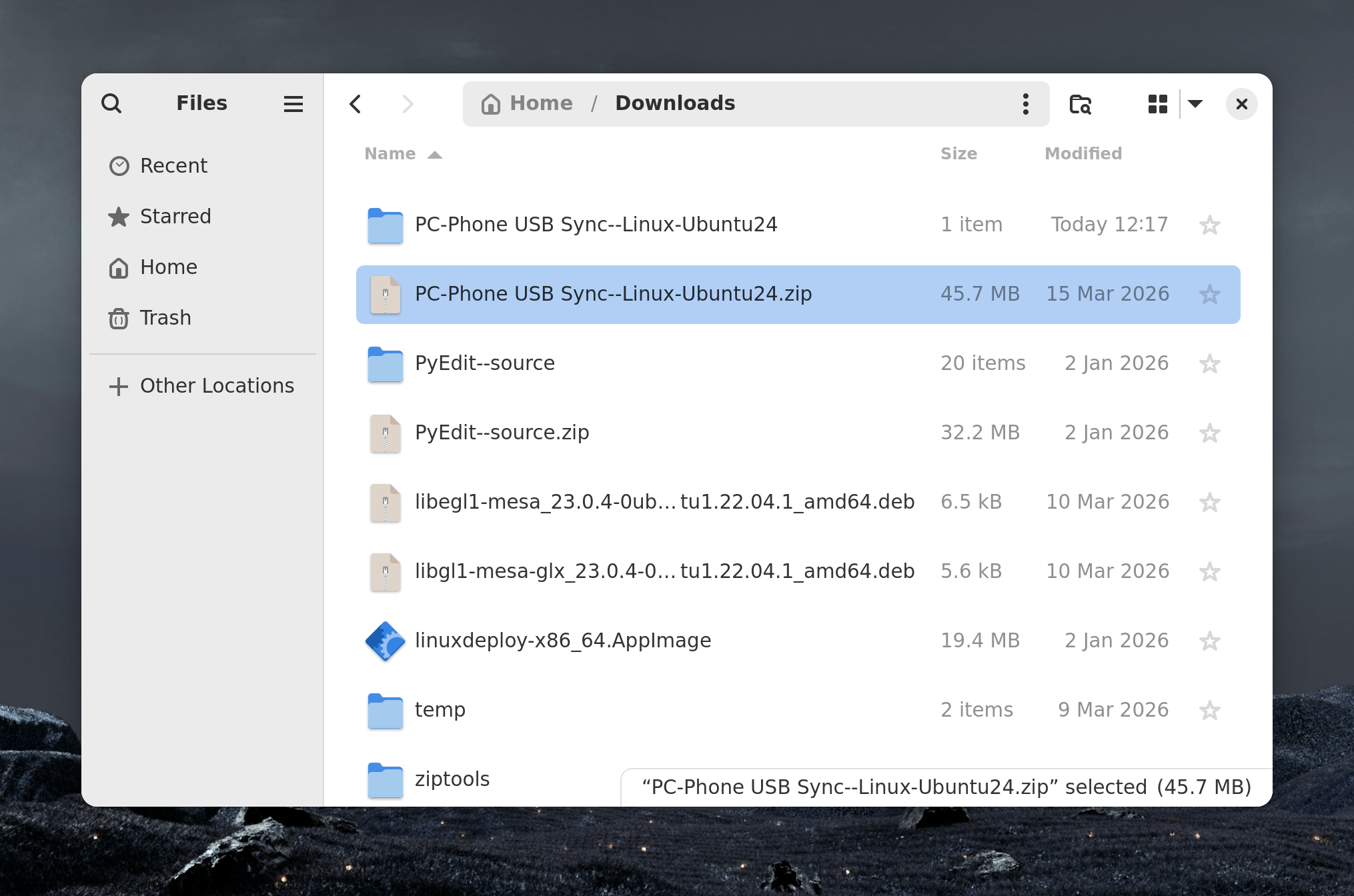Screen dimensions: 1354x896
Task: Sort by Name column header
Action: click(390, 154)
